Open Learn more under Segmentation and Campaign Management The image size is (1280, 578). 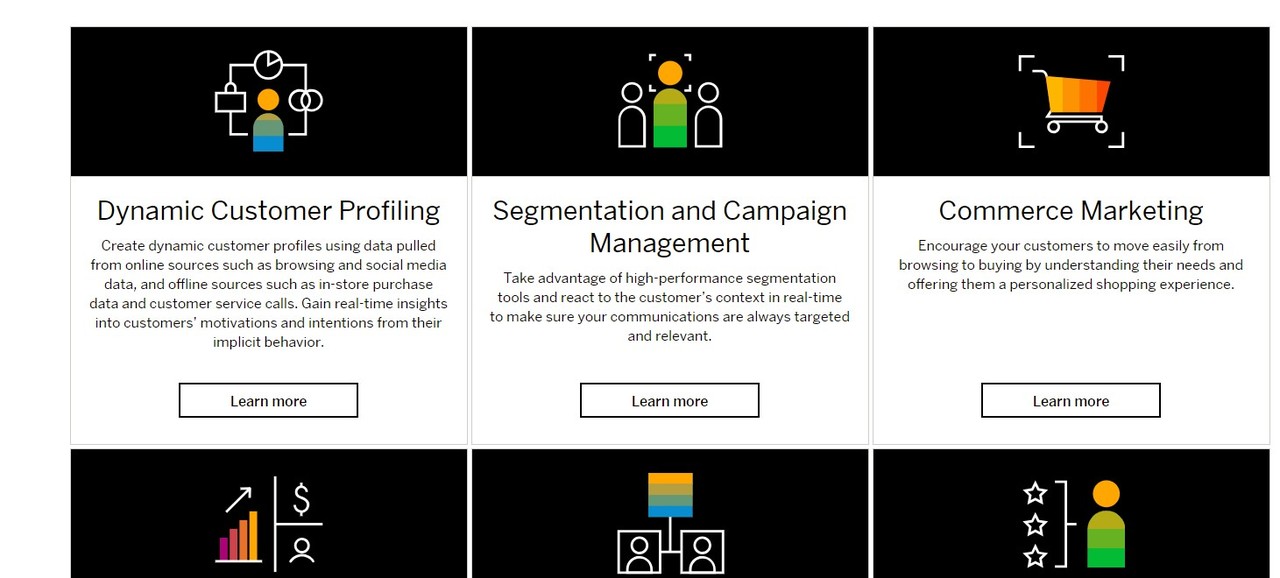point(669,401)
